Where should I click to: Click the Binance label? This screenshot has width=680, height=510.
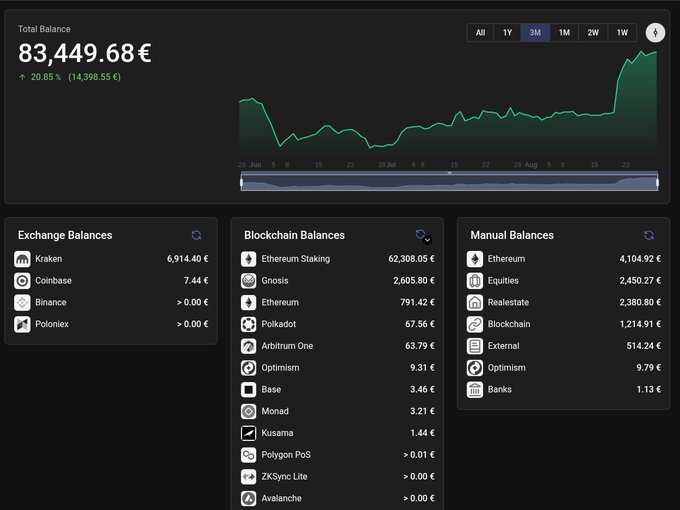click(x=51, y=302)
